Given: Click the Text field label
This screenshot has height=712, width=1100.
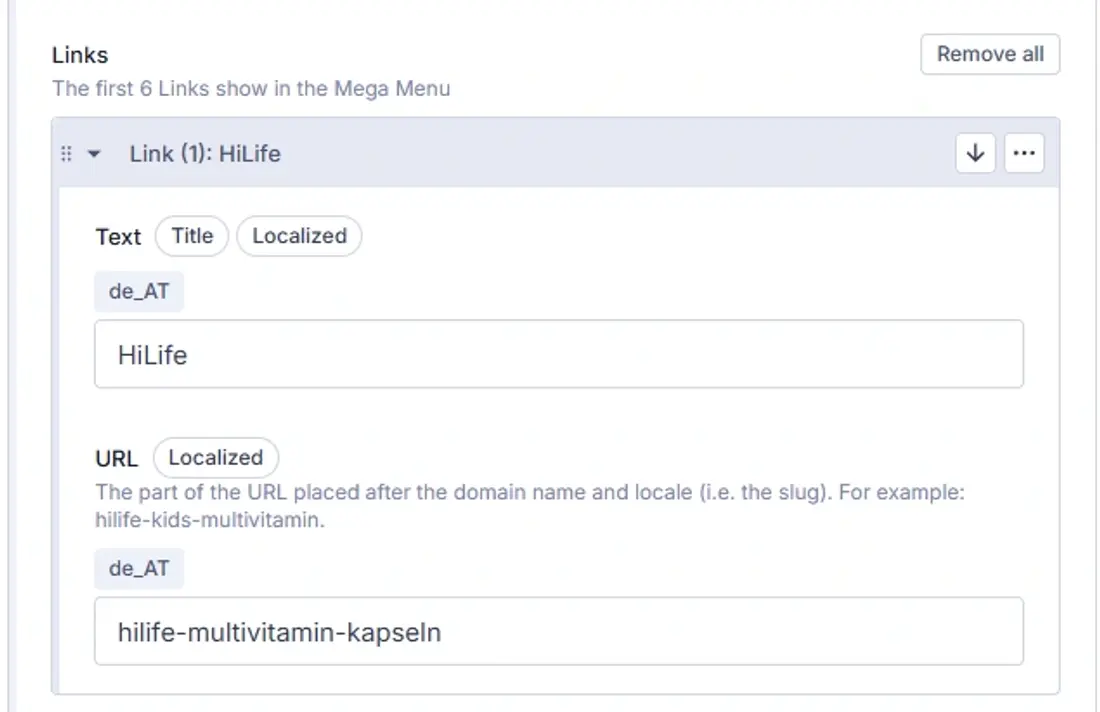Looking at the screenshot, I should click(x=118, y=237).
